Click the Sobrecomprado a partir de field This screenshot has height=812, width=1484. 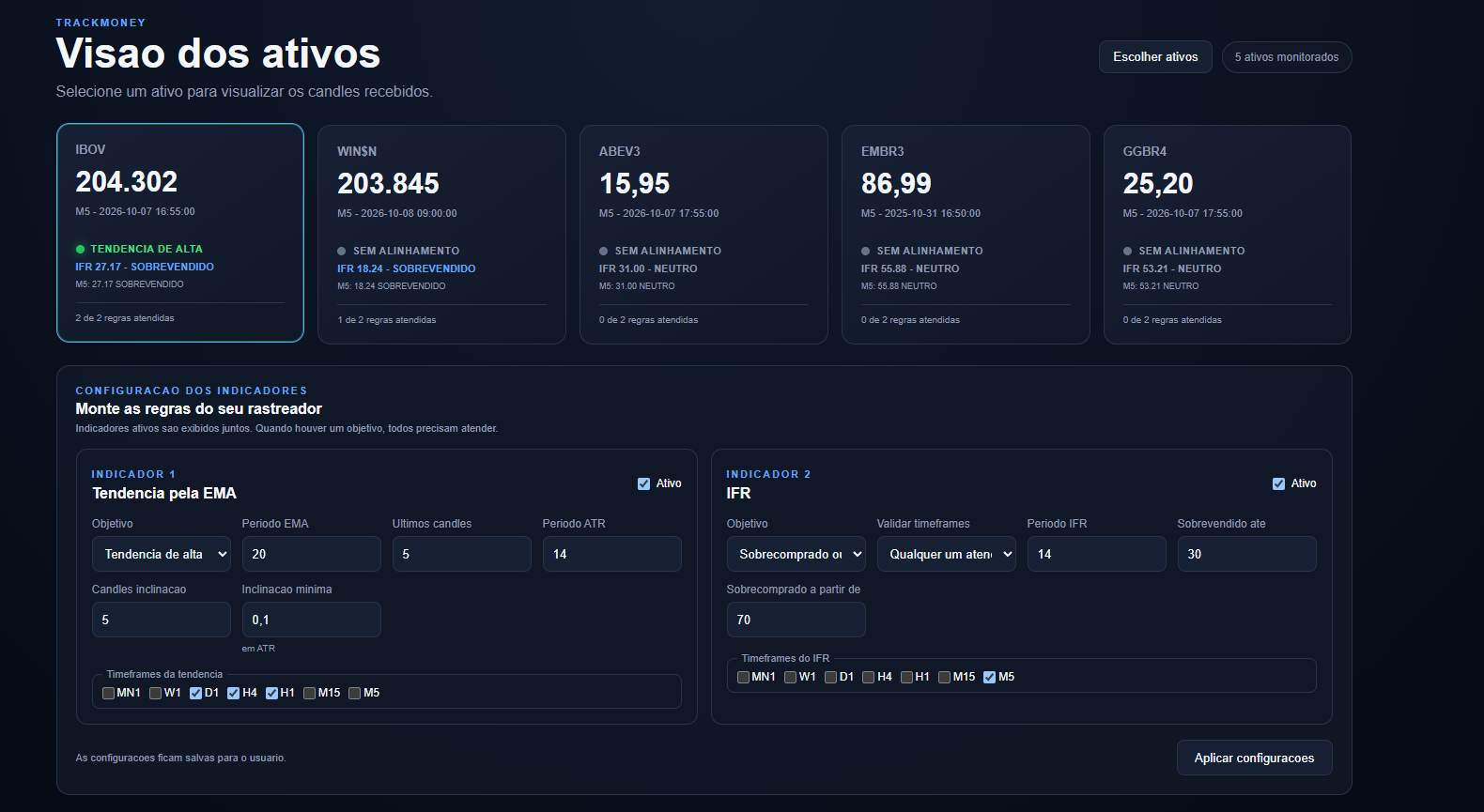click(x=796, y=620)
